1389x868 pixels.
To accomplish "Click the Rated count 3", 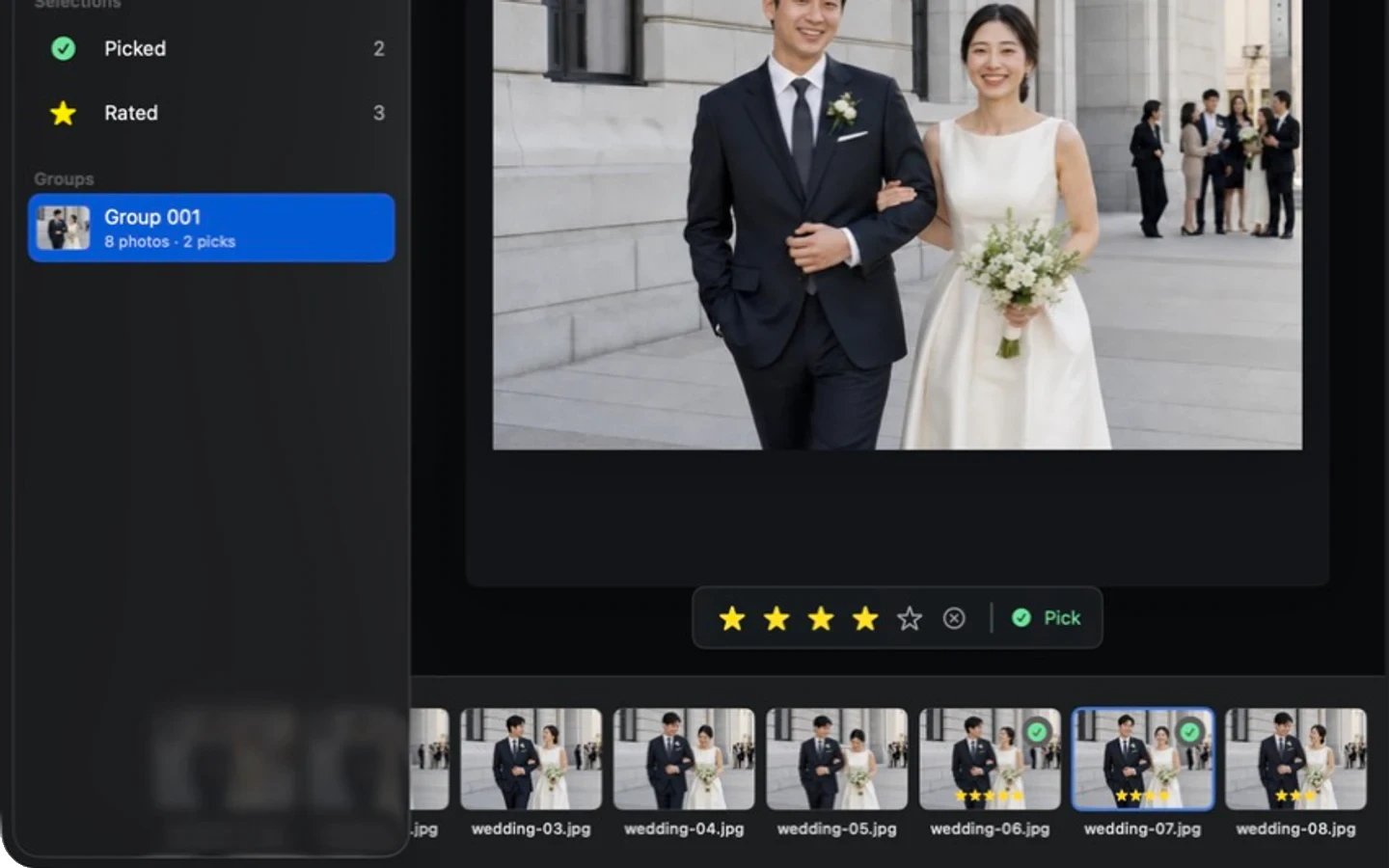I will pyautogui.click(x=379, y=113).
